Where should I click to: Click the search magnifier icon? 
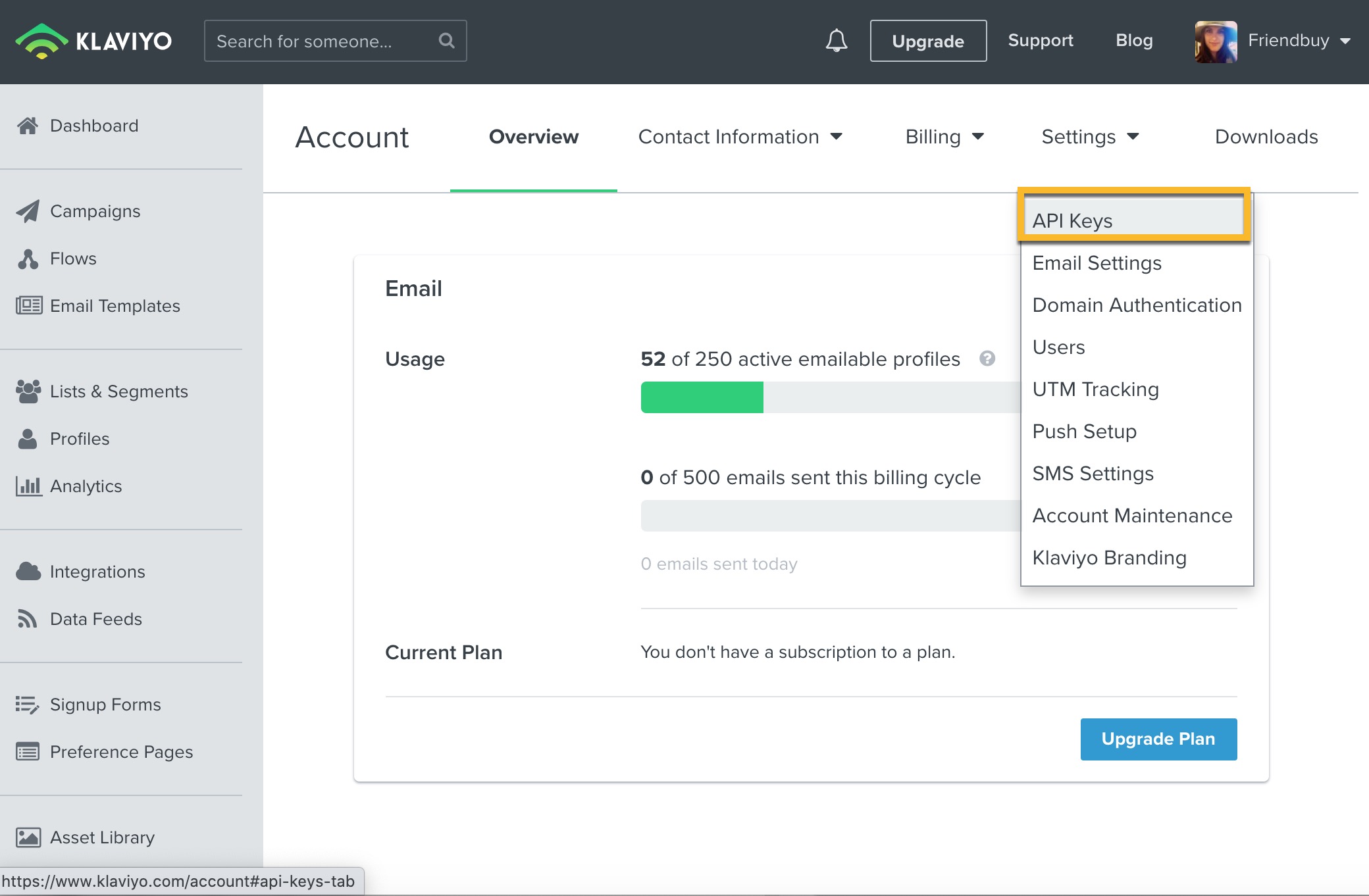pyautogui.click(x=446, y=41)
